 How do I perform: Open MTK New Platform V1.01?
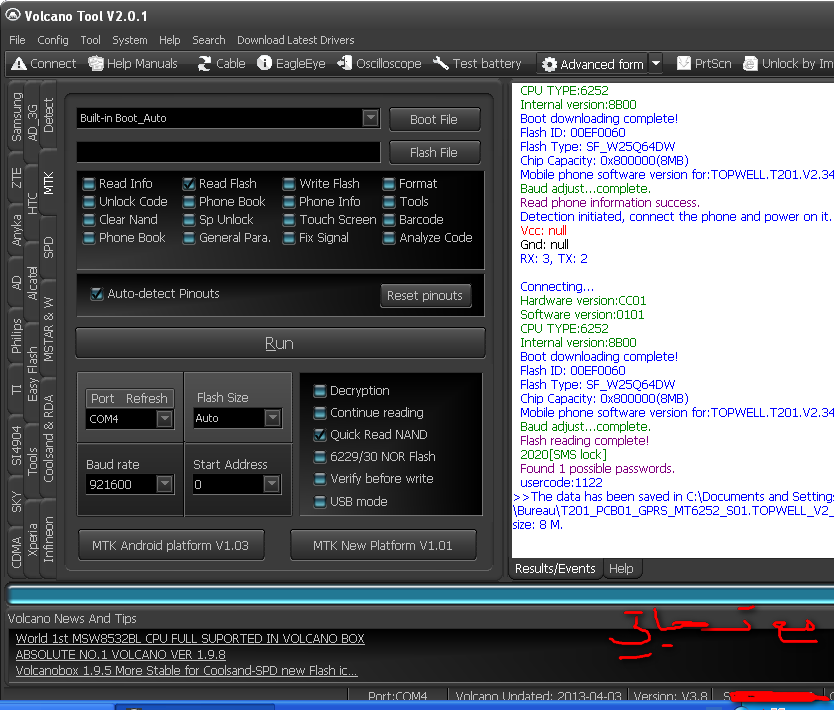pos(382,545)
